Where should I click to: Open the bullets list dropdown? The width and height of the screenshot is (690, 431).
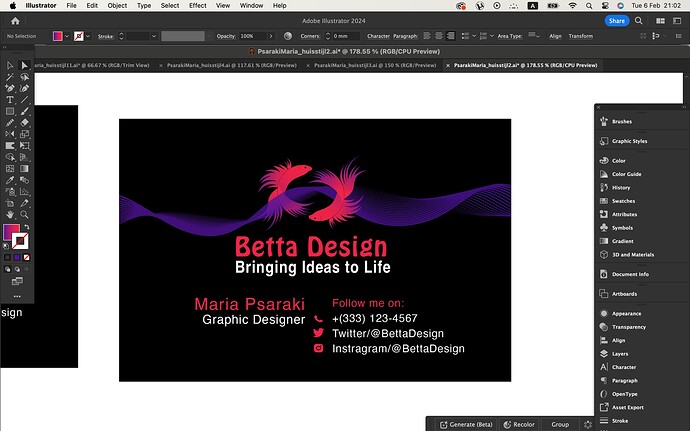[x=474, y=36]
